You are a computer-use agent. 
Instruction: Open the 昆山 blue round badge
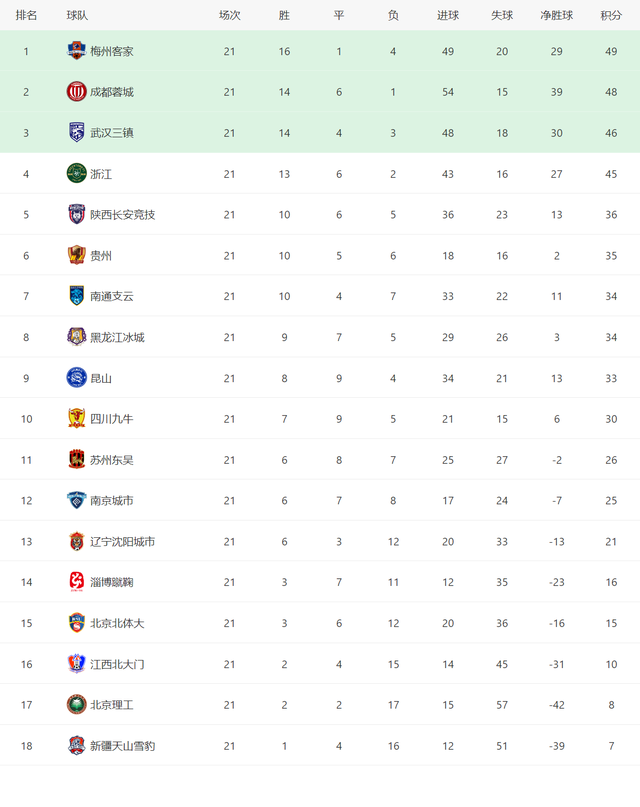(x=76, y=378)
